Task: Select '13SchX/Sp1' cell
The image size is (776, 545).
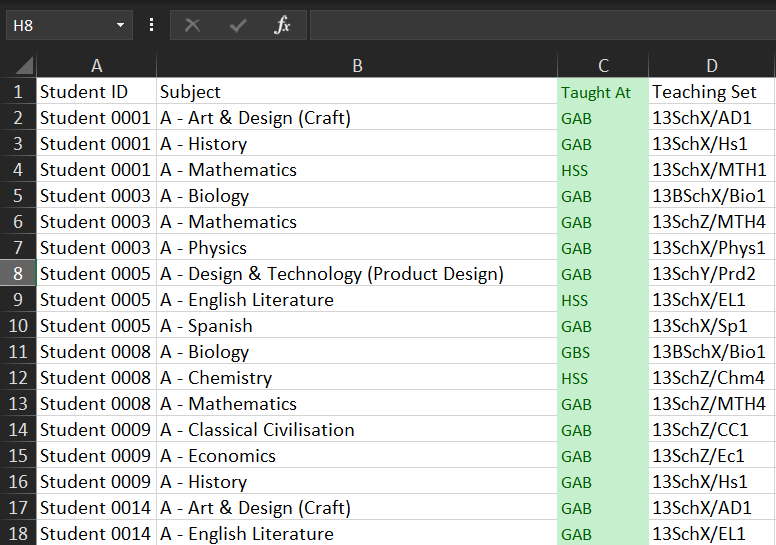Action: tap(712, 326)
